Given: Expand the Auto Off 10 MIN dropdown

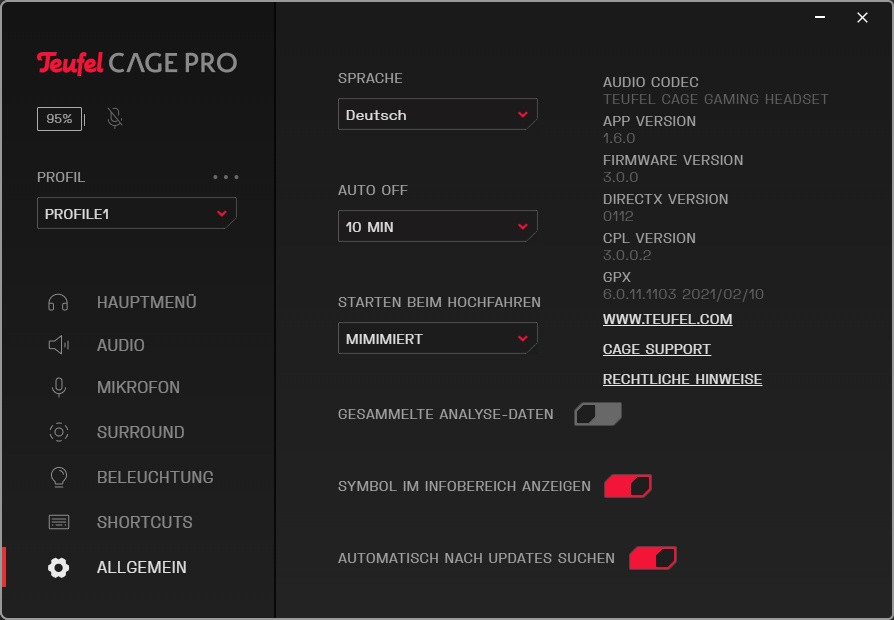Looking at the screenshot, I should 437,227.
